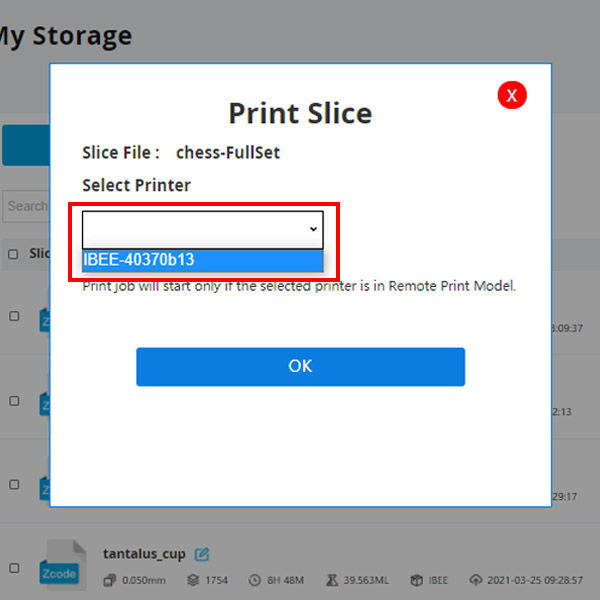The width and height of the screenshot is (600, 600).
Task: Click the upload cloud icon near 2021-03-25
Action: point(475,580)
